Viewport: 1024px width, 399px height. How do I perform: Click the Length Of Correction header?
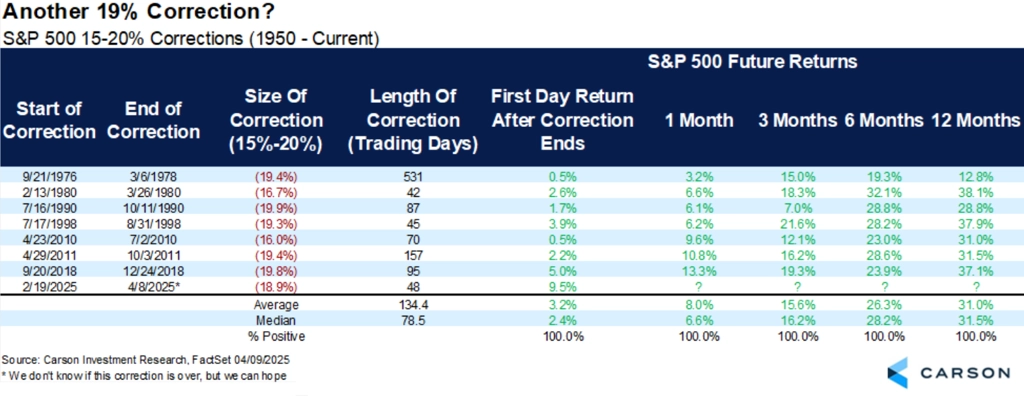click(413, 121)
